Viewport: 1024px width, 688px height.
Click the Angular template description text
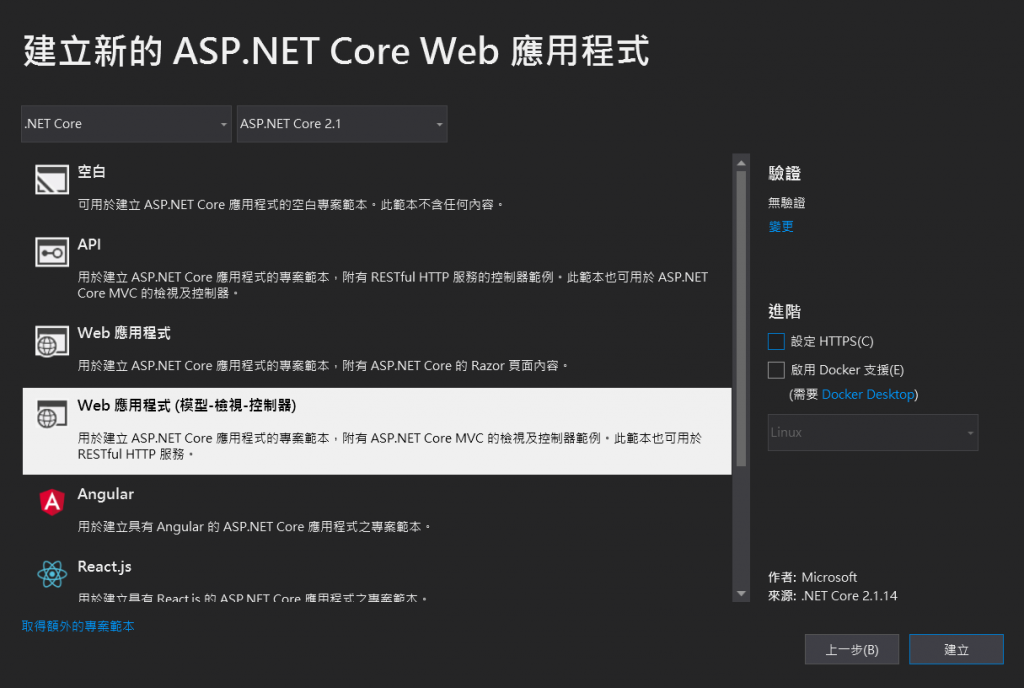[254, 526]
